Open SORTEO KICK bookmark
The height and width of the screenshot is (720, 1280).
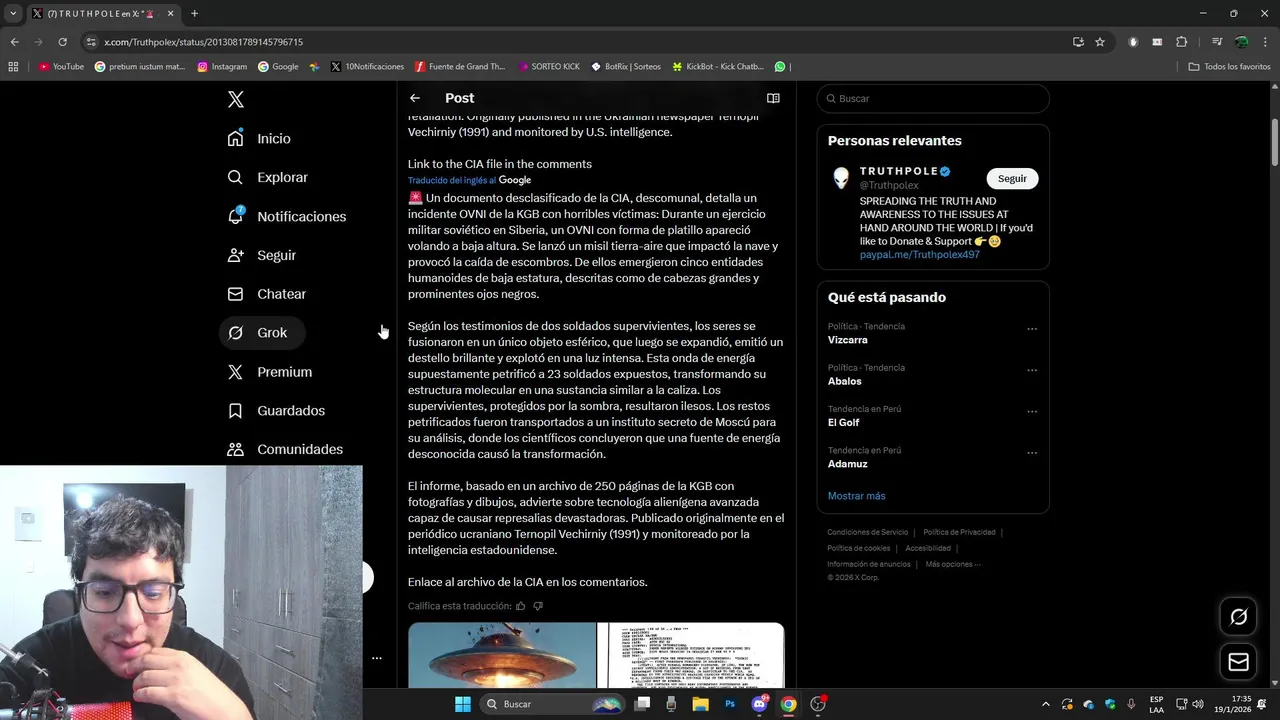549,67
